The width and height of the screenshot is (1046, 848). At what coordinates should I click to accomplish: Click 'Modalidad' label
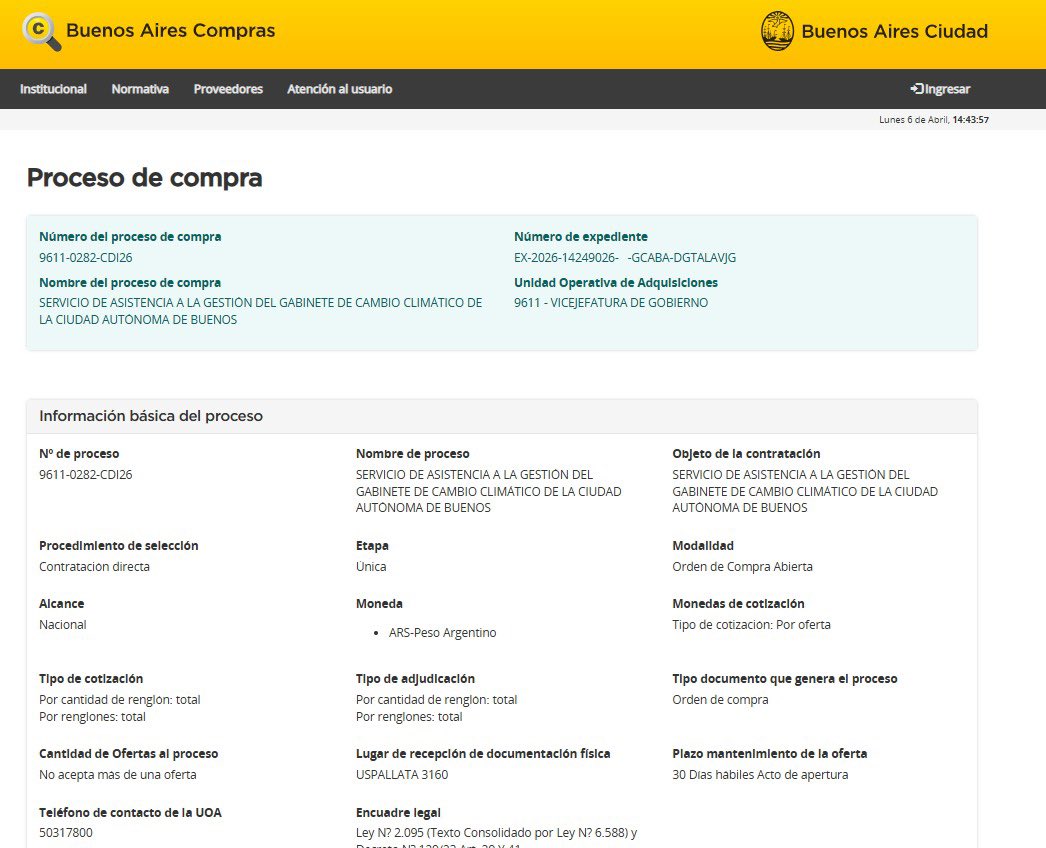click(x=702, y=546)
